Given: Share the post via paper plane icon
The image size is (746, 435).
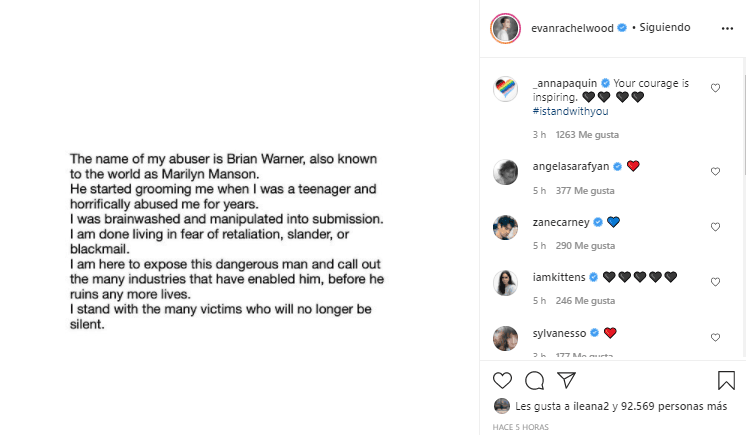Looking at the screenshot, I should pyautogui.click(x=566, y=380).
